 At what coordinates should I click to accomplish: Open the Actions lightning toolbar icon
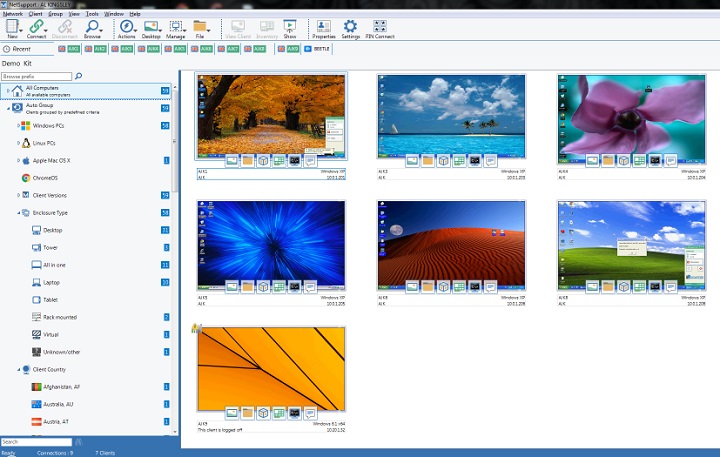tap(126, 28)
